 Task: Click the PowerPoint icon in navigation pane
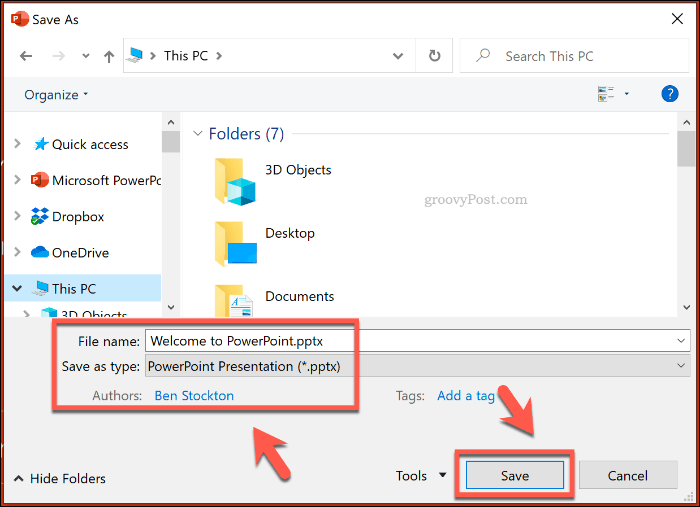pyautogui.click(x=39, y=180)
